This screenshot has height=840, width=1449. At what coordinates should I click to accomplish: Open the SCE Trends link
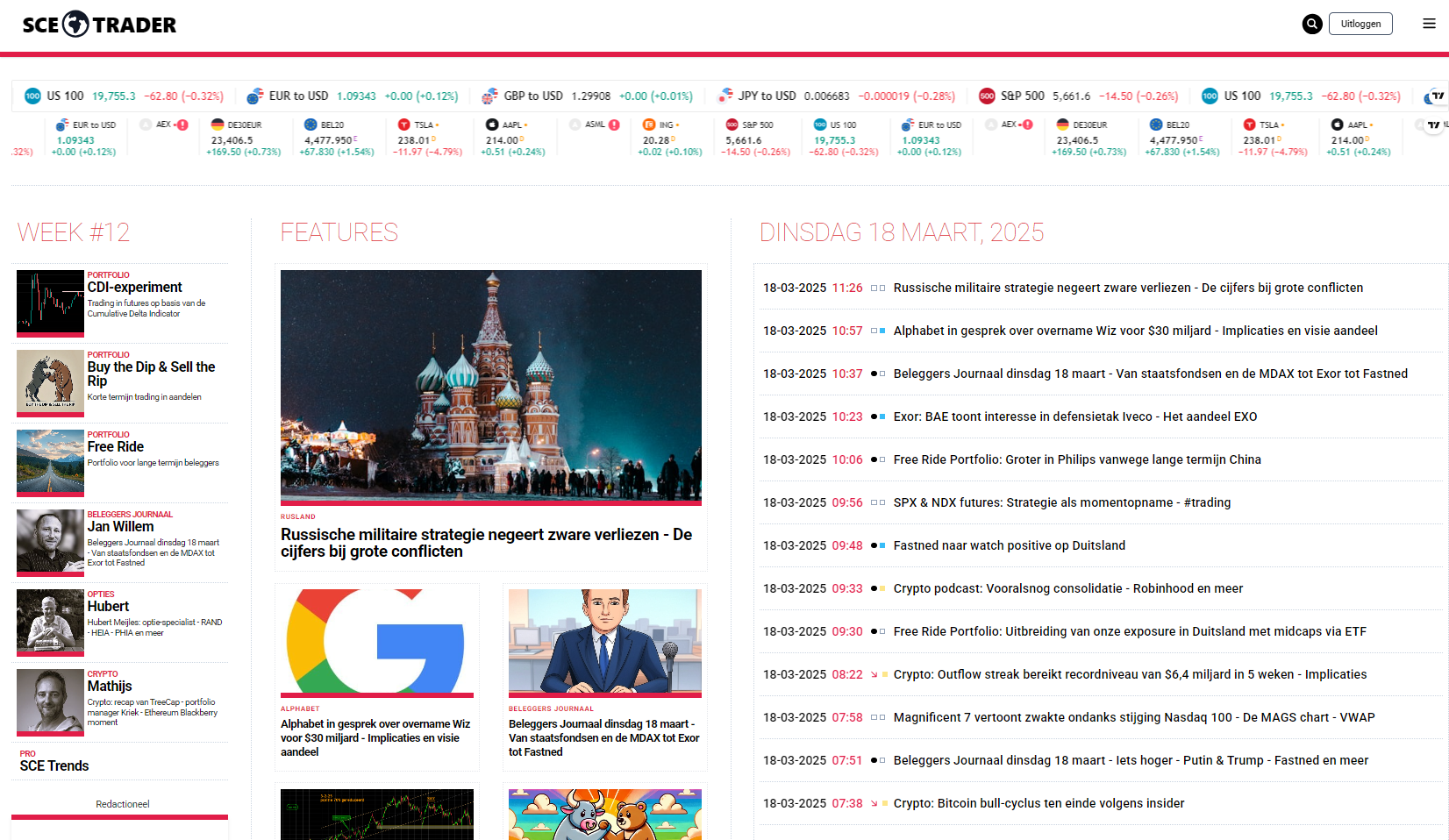[x=54, y=766]
